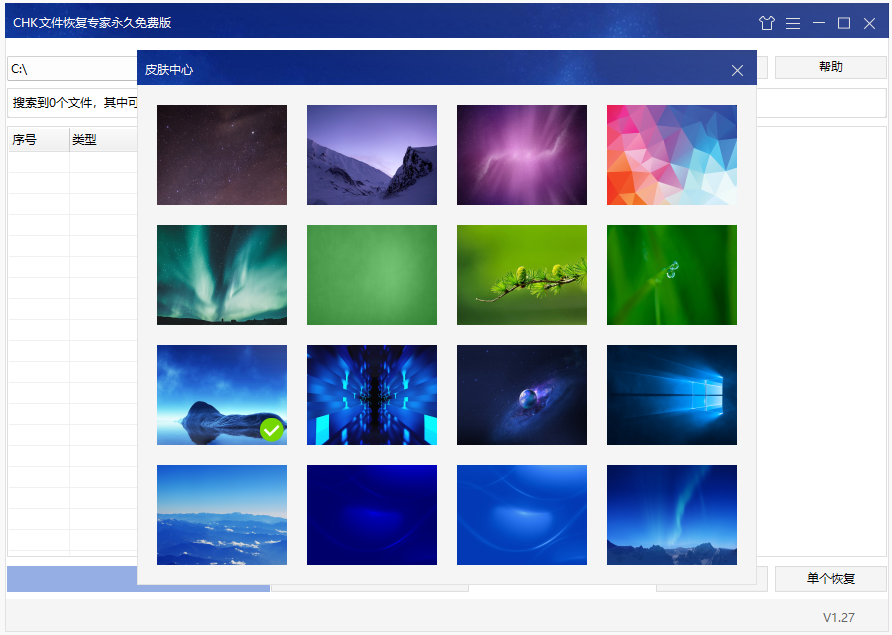
Task: Click the 类型 column header
Action: tap(104, 140)
